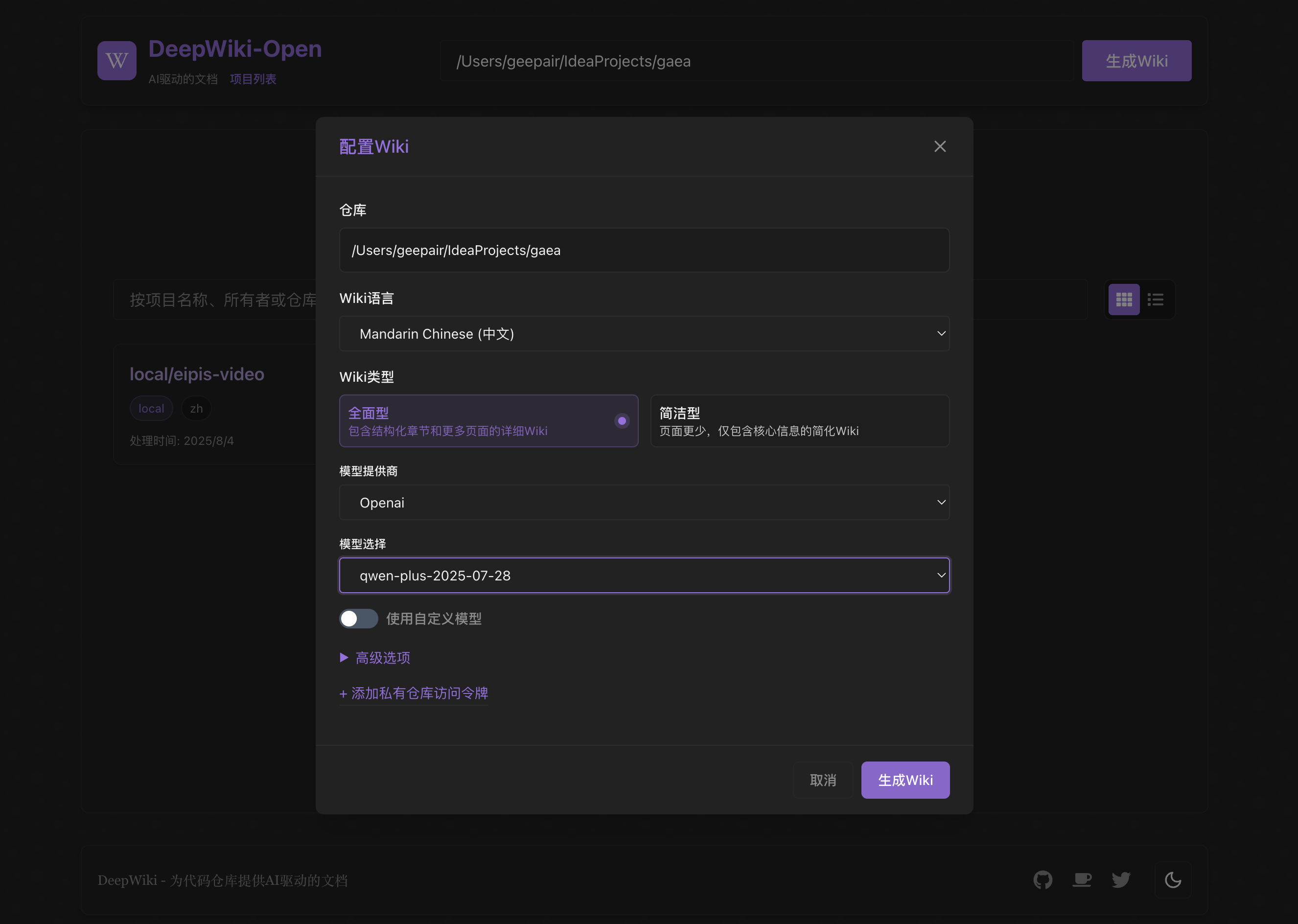Open the 模型提供商 provider dropdown

pos(644,503)
